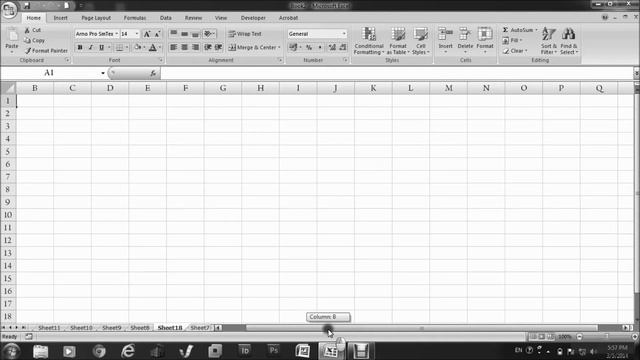640x360 pixels.
Task: Click Increase Decimal
Action: [332, 47]
